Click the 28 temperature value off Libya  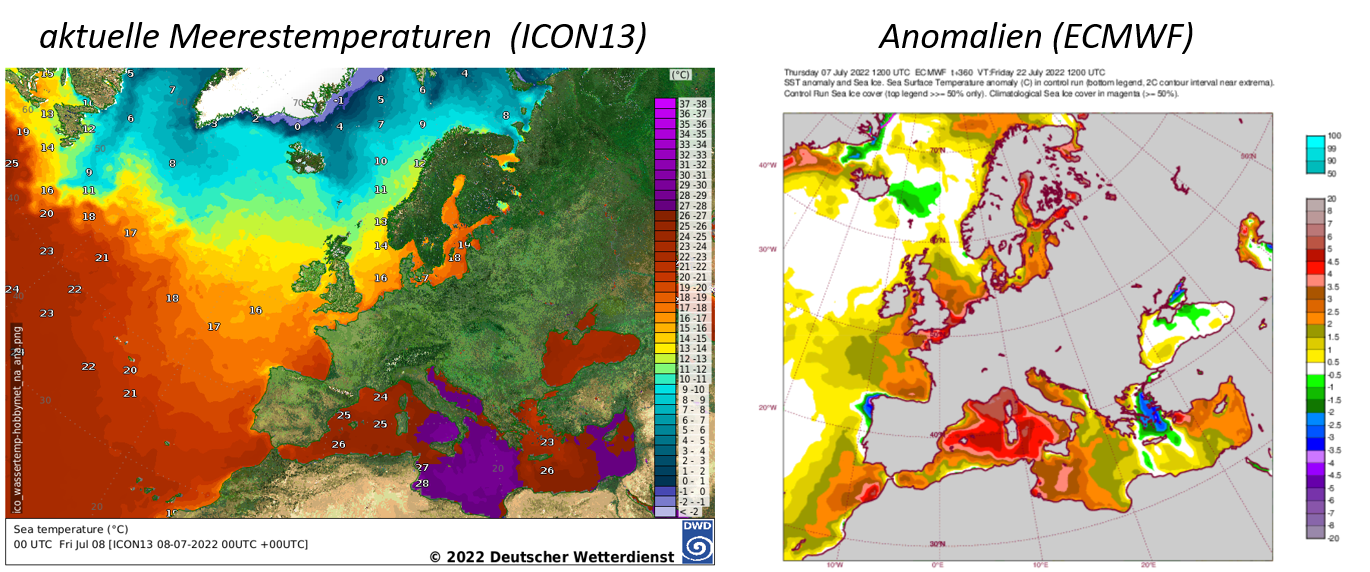422,484
